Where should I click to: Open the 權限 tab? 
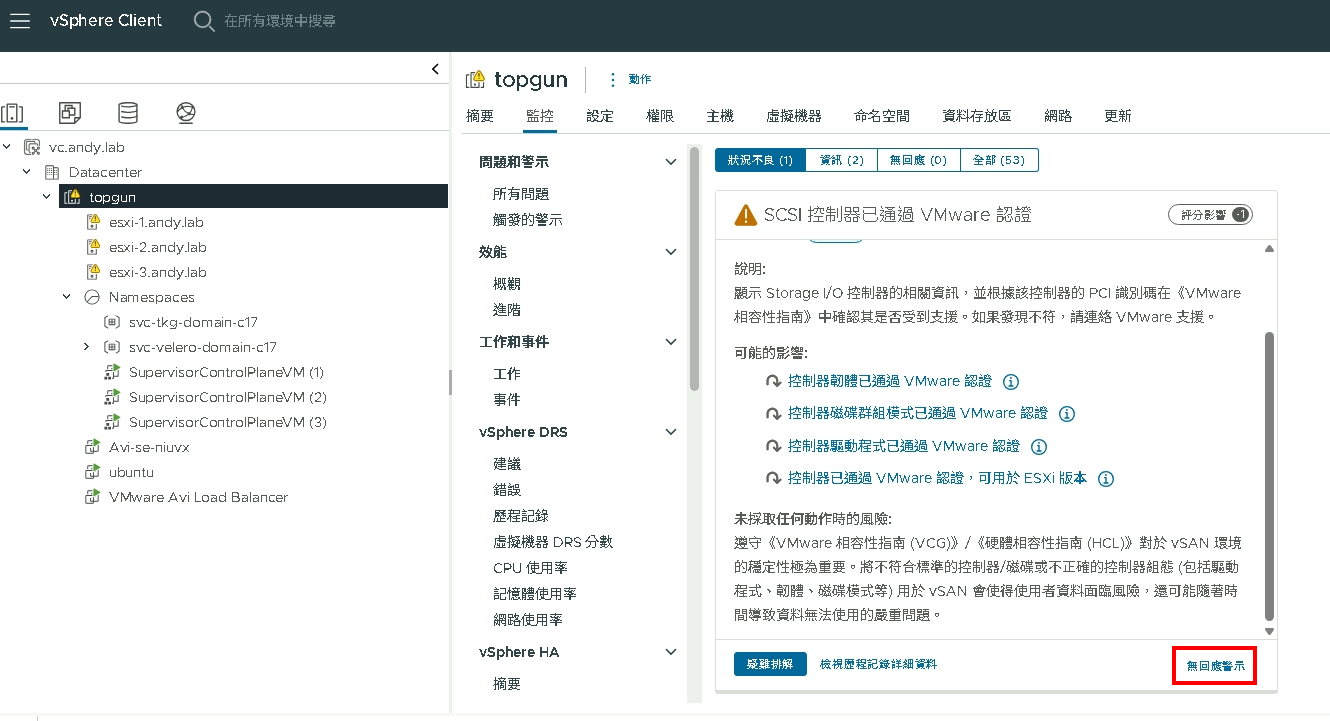tap(660, 116)
